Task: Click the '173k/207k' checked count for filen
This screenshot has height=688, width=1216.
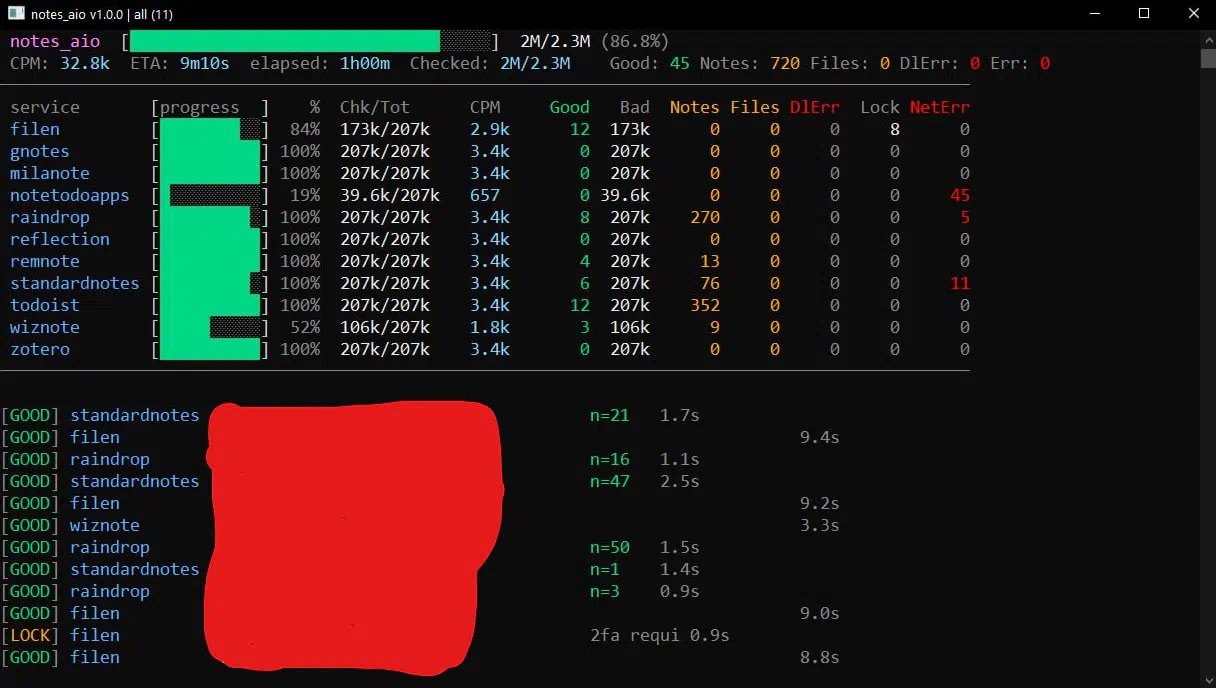Action: (x=385, y=129)
